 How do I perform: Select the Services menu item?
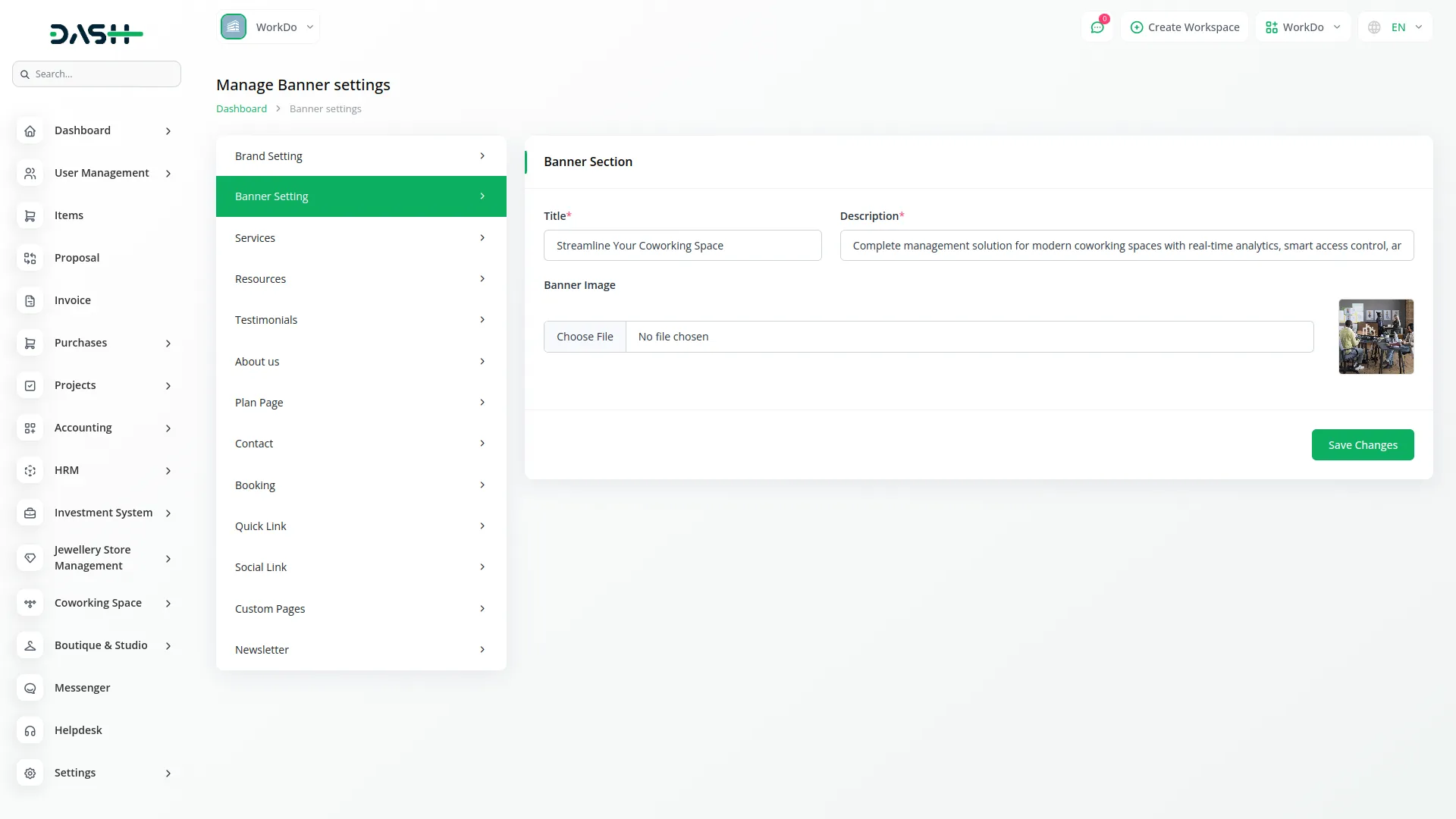point(360,237)
